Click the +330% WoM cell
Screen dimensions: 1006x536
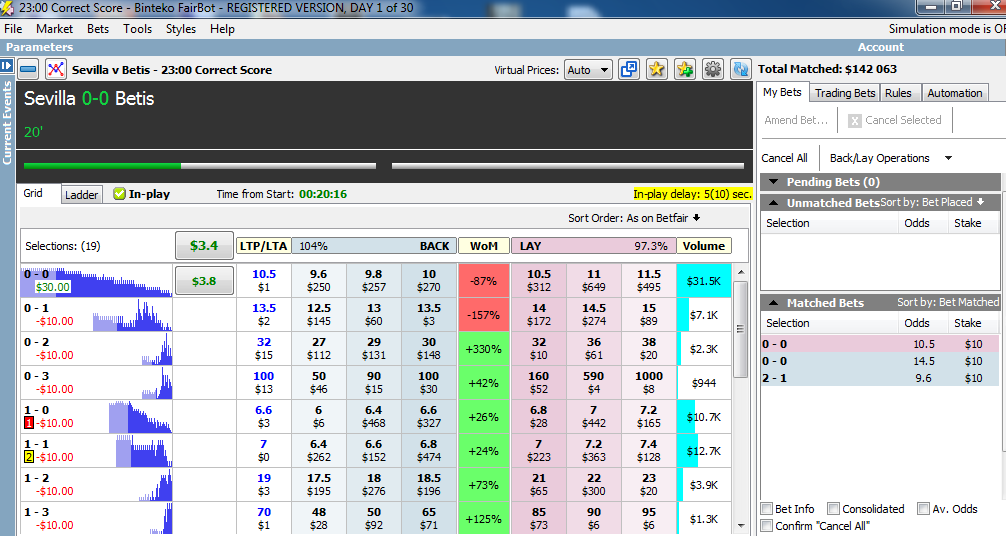coord(484,349)
